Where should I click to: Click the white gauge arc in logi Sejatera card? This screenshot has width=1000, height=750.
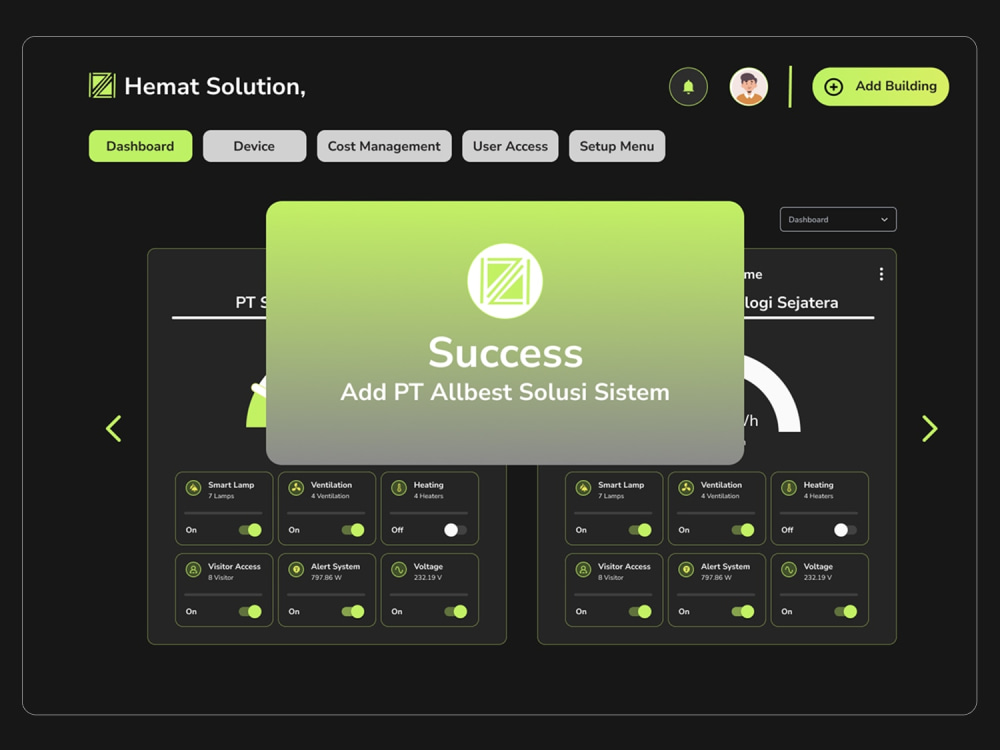point(779,395)
